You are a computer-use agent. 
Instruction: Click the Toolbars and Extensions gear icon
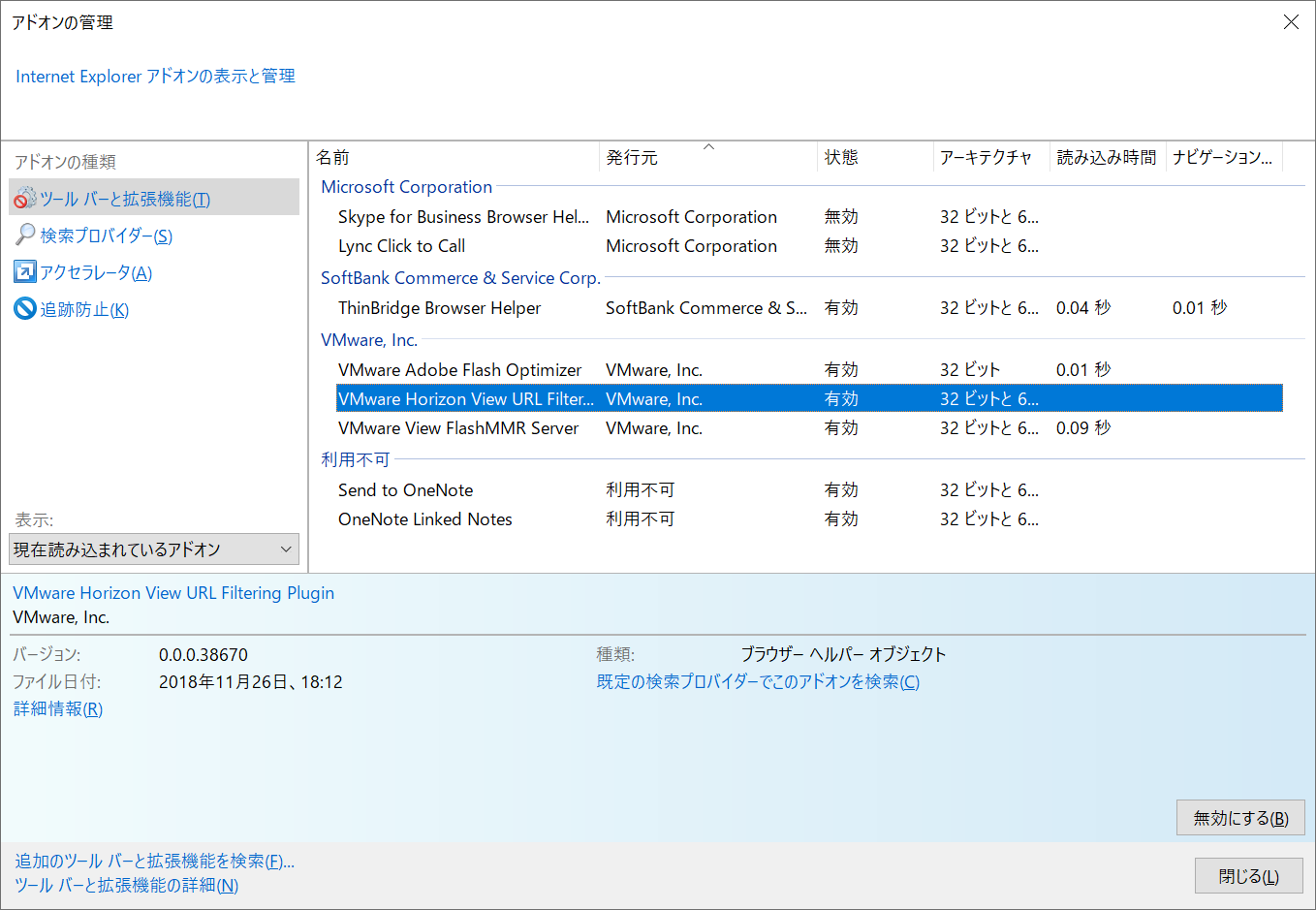25,198
